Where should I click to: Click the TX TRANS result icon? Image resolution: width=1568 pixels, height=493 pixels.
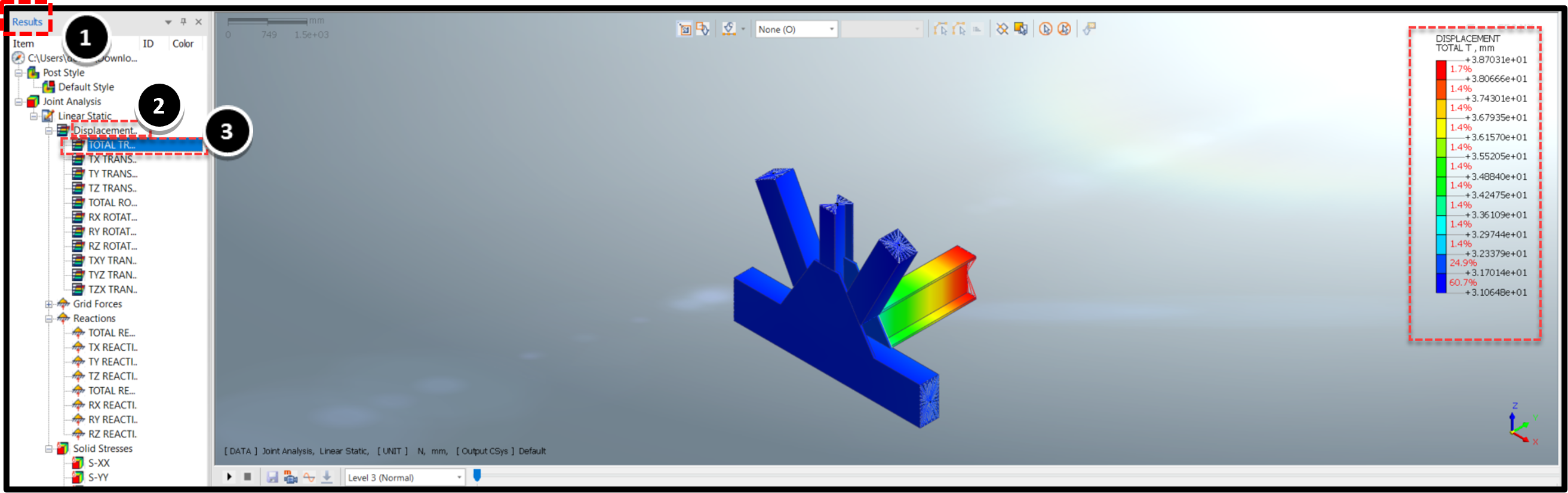pos(78,160)
